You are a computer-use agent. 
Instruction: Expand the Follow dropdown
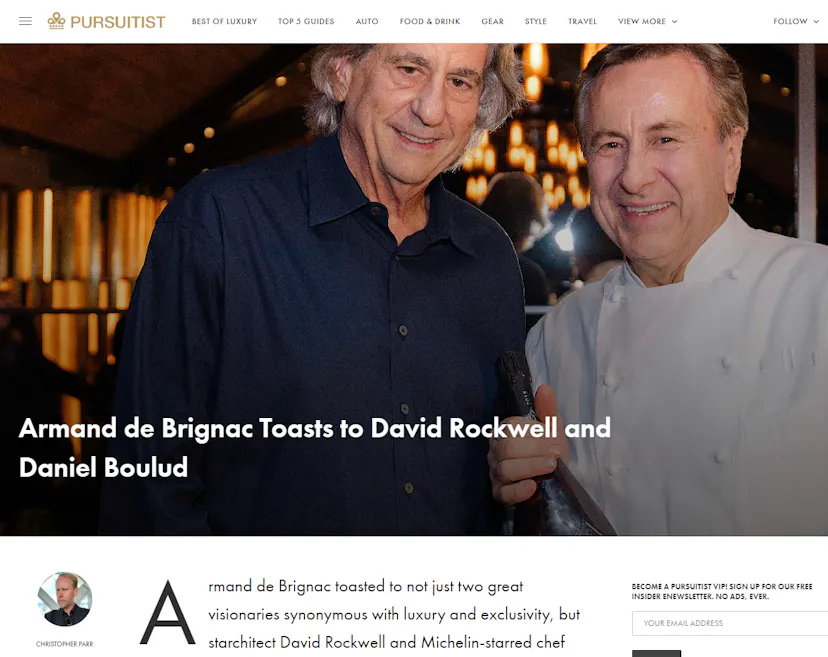pos(796,21)
